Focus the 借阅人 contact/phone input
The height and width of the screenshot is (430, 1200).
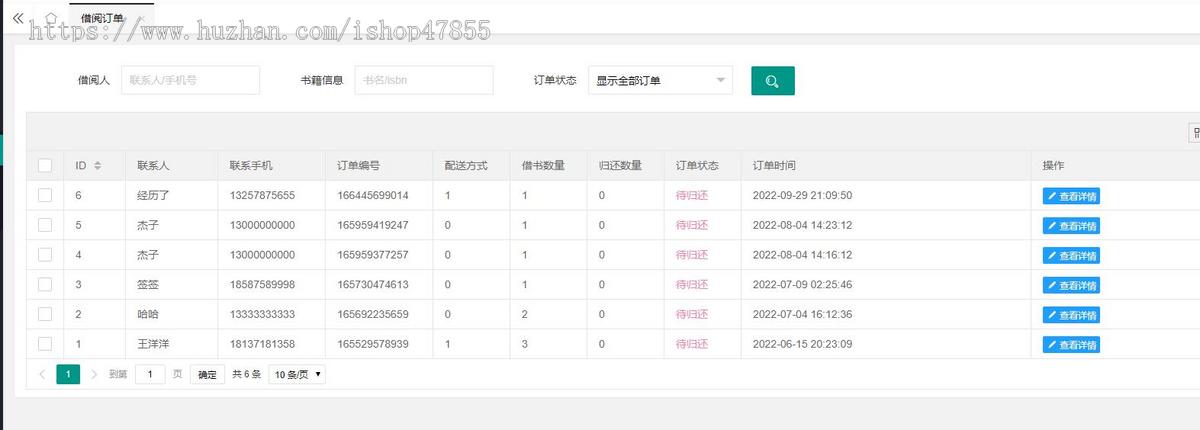(x=190, y=80)
